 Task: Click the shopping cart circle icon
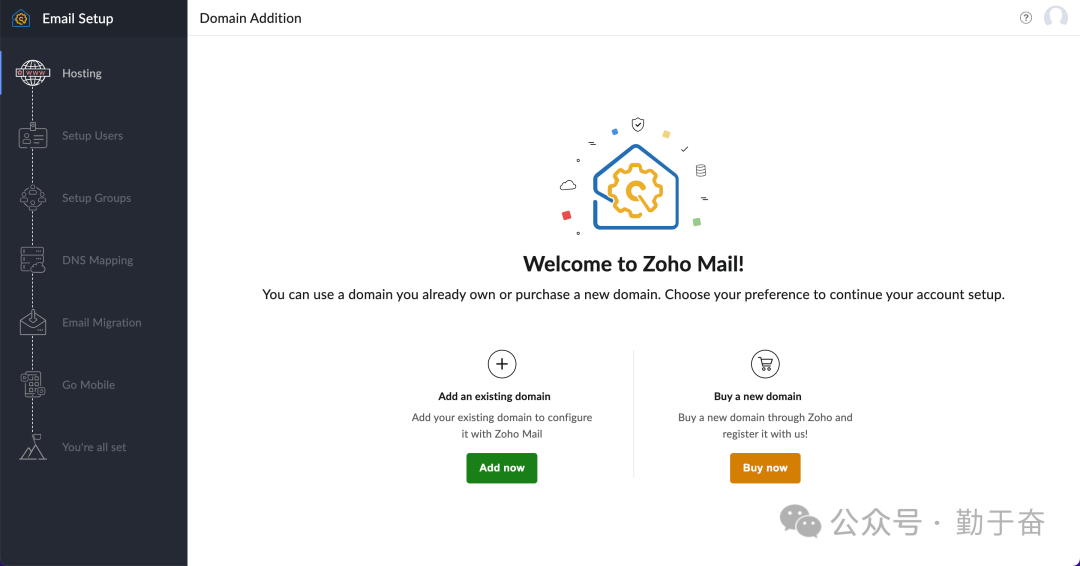pyautogui.click(x=765, y=364)
